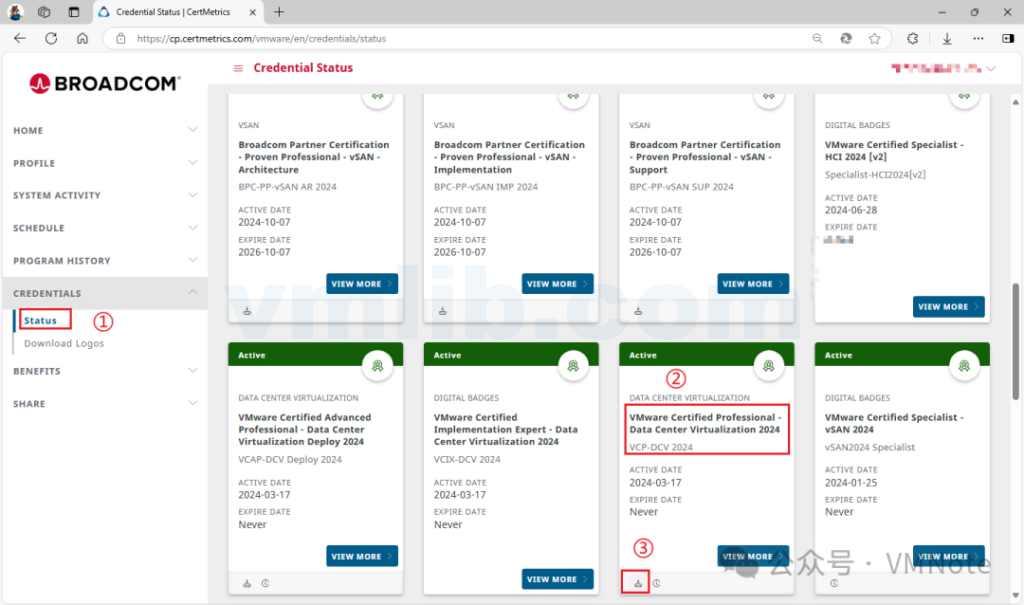Open the browser downloads icon
Image resolution: width=1024 pixels, height=605 pixels.
coord(946,39)
